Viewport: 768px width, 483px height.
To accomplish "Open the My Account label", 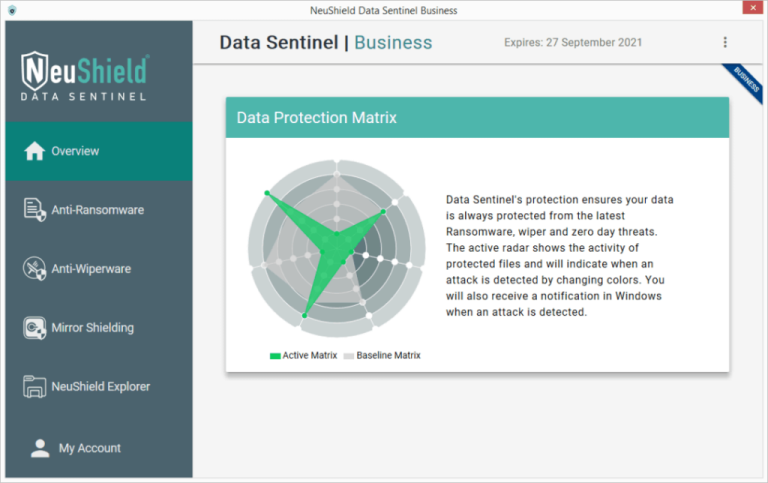I will coord(90,448).
